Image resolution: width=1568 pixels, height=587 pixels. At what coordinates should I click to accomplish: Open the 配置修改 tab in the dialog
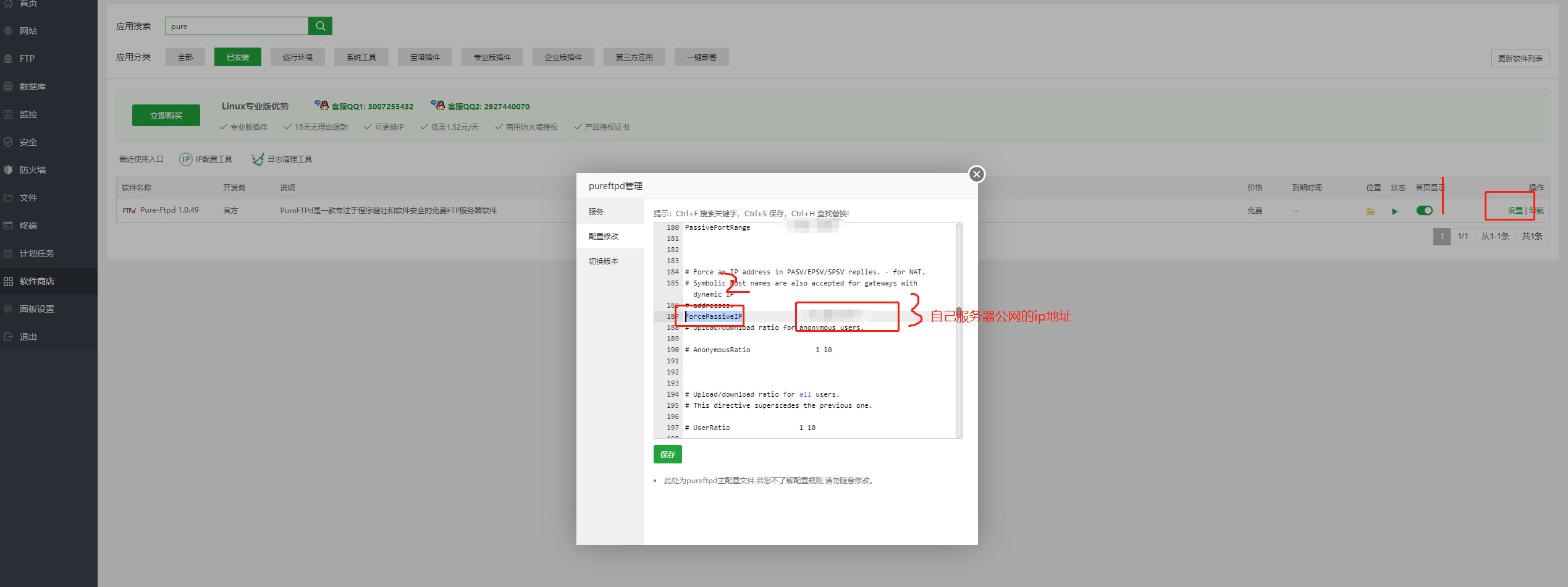610,236
